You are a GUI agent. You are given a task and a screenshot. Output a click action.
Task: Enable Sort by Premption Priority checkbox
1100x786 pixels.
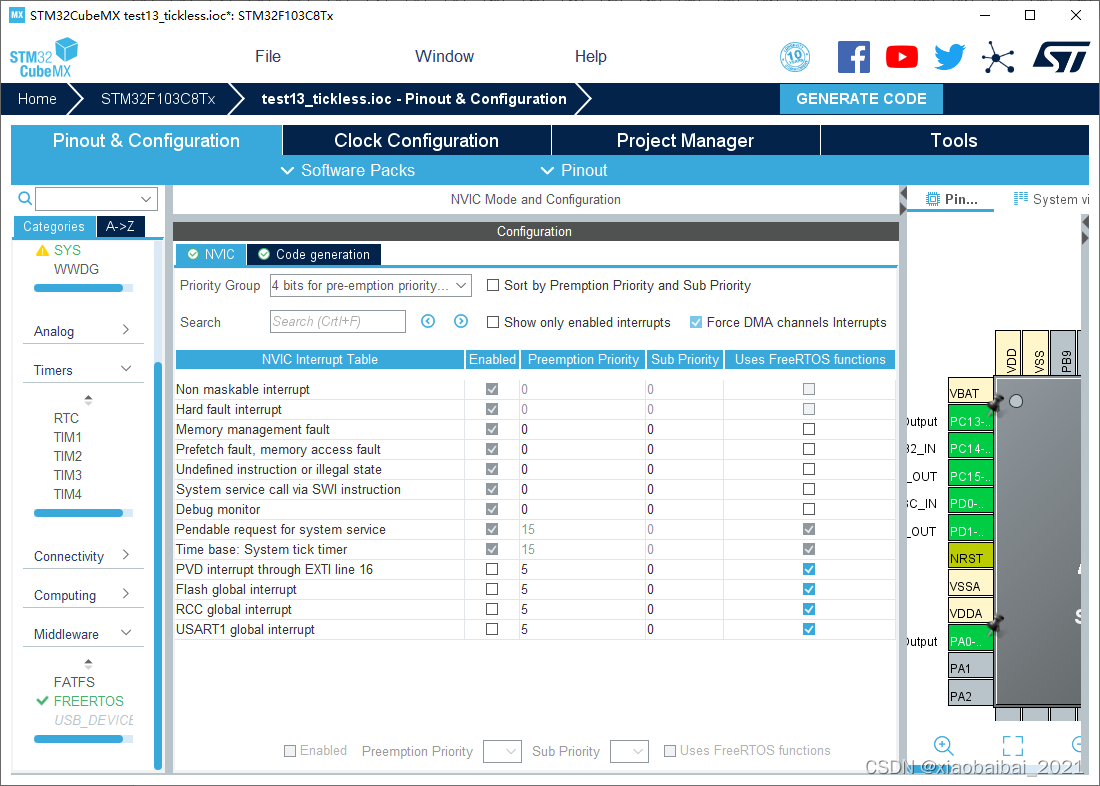click(493, 285)
